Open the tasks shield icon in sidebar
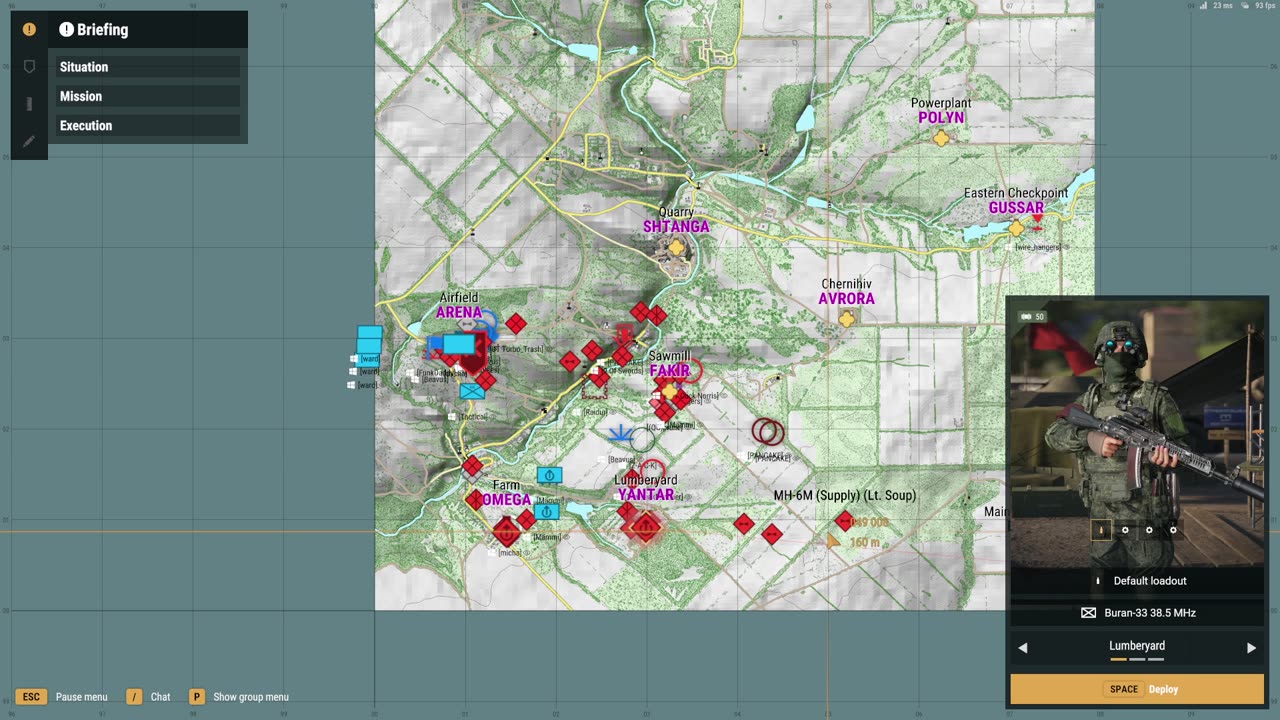This screenshot has height=720, width=1280. 29,67
